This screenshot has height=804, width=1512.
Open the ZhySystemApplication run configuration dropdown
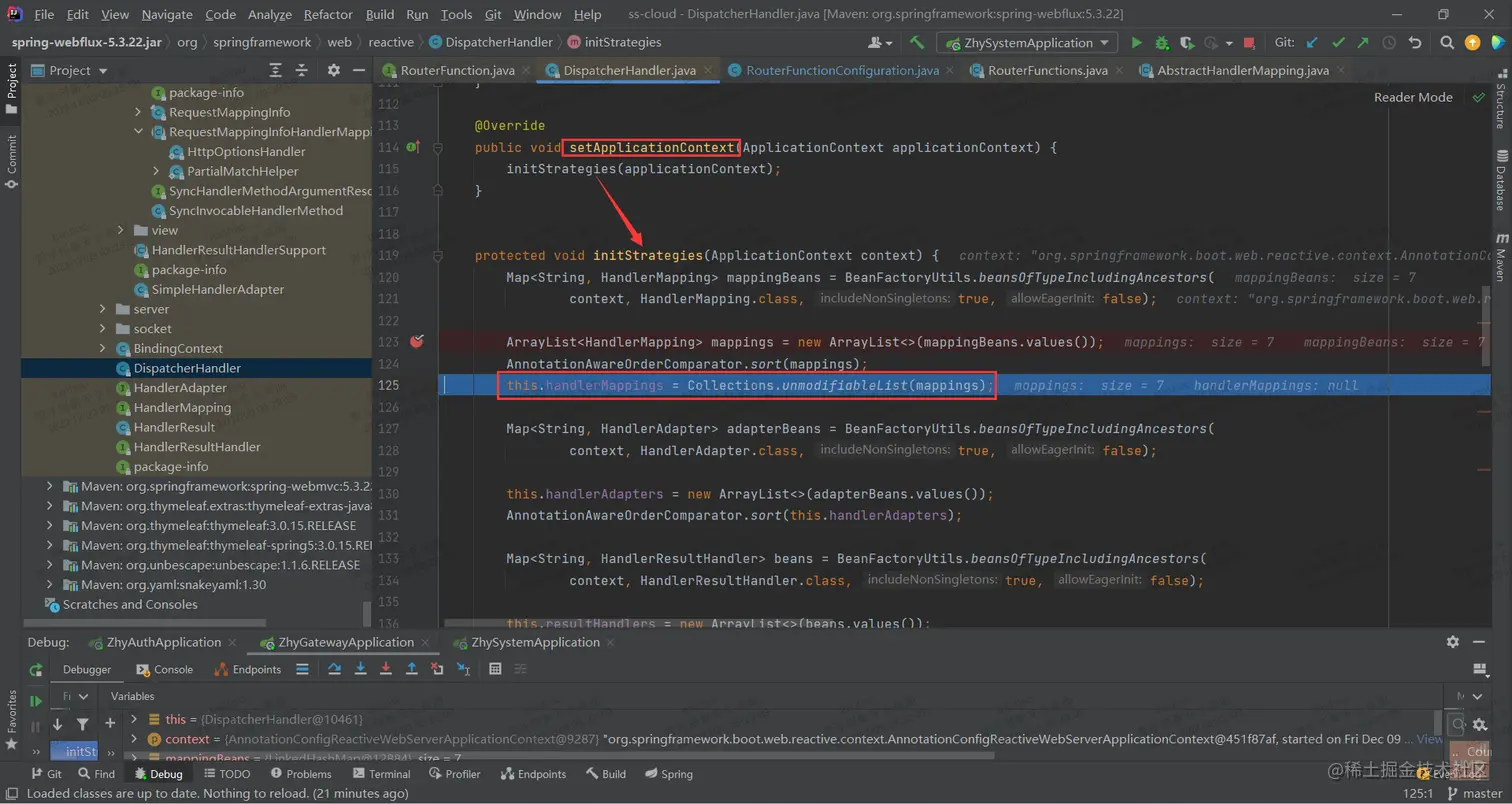(x=1027, y=43)
